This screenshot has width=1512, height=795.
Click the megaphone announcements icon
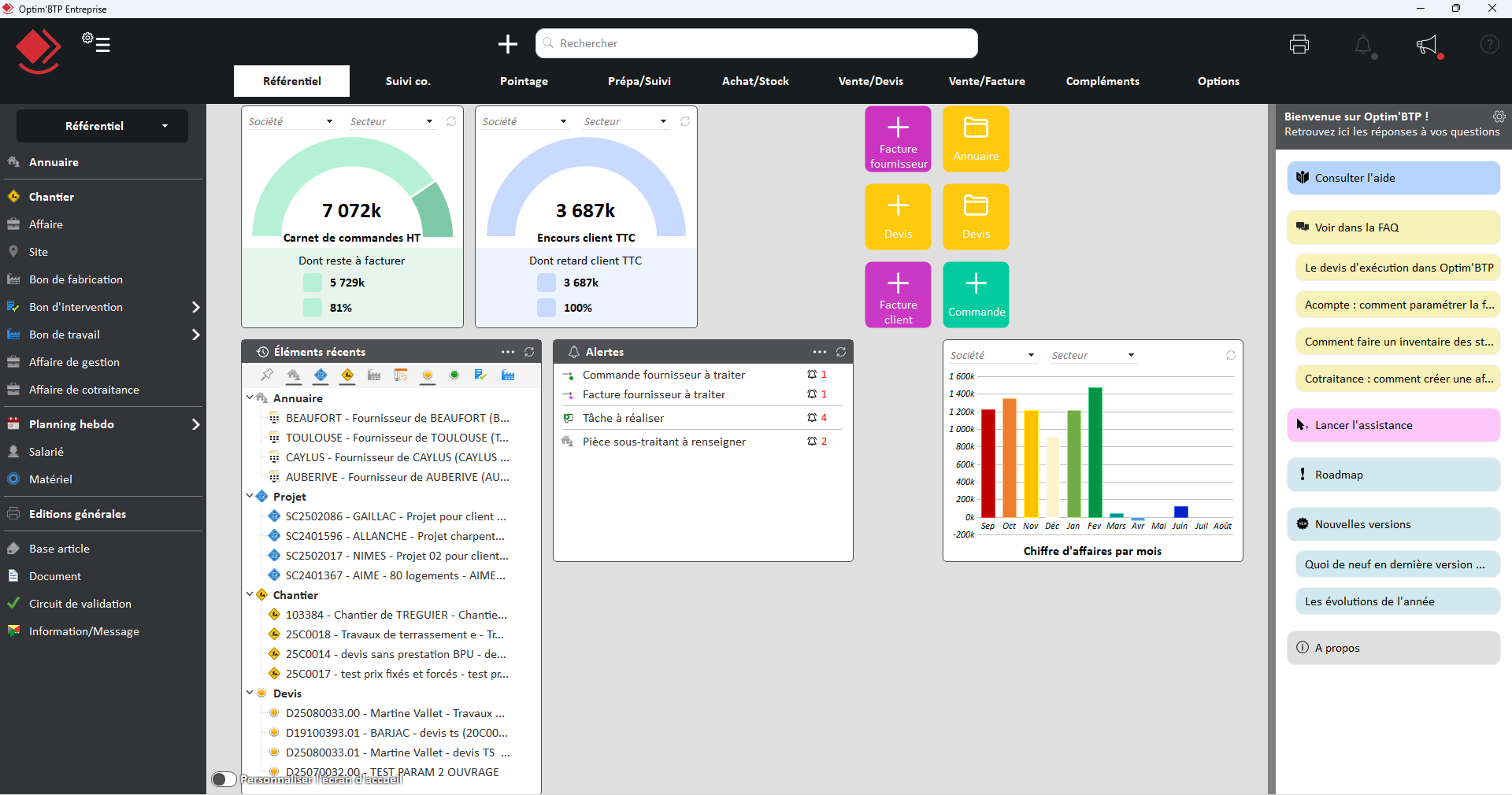(1427, 45)
